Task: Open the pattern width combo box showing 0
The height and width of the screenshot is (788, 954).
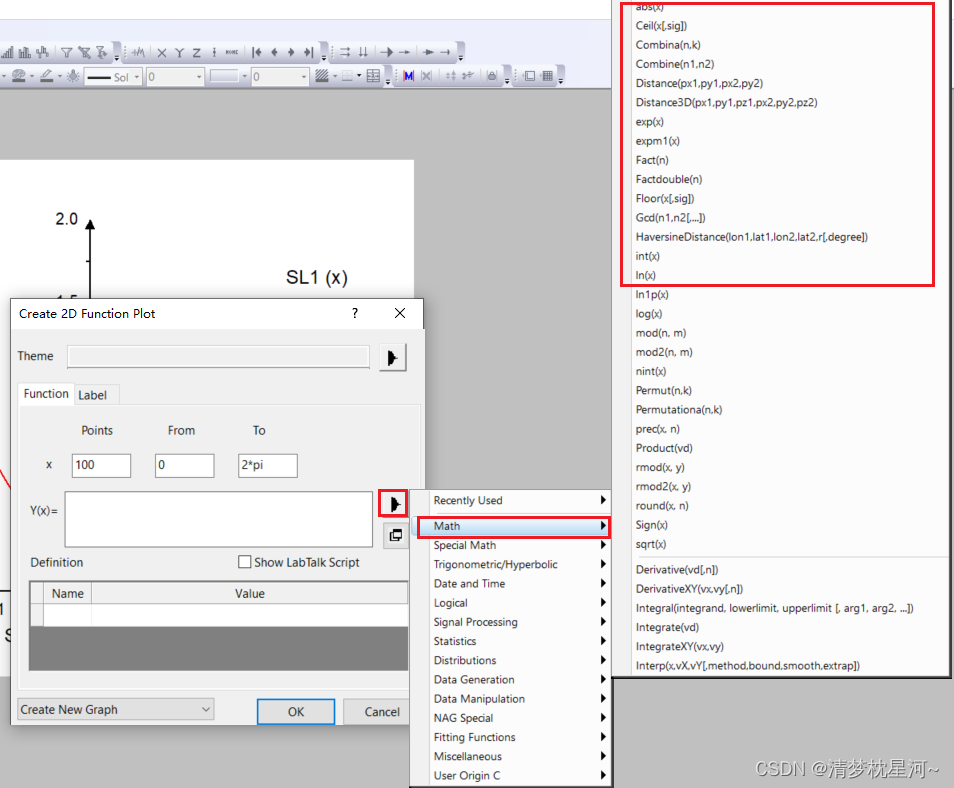Action: click(280, 77)
